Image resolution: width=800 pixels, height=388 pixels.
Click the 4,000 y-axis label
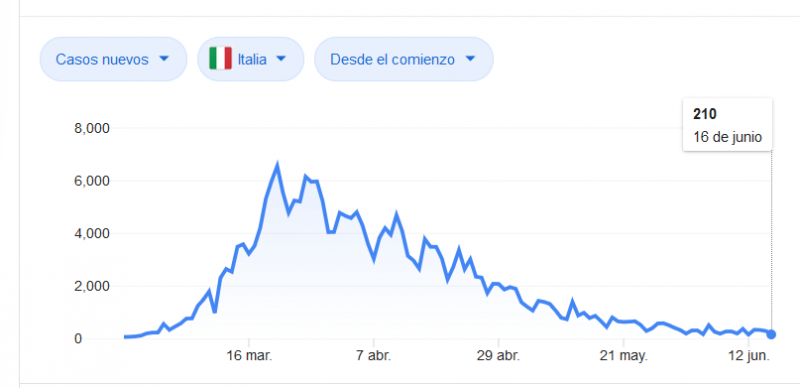coord(91,233)
